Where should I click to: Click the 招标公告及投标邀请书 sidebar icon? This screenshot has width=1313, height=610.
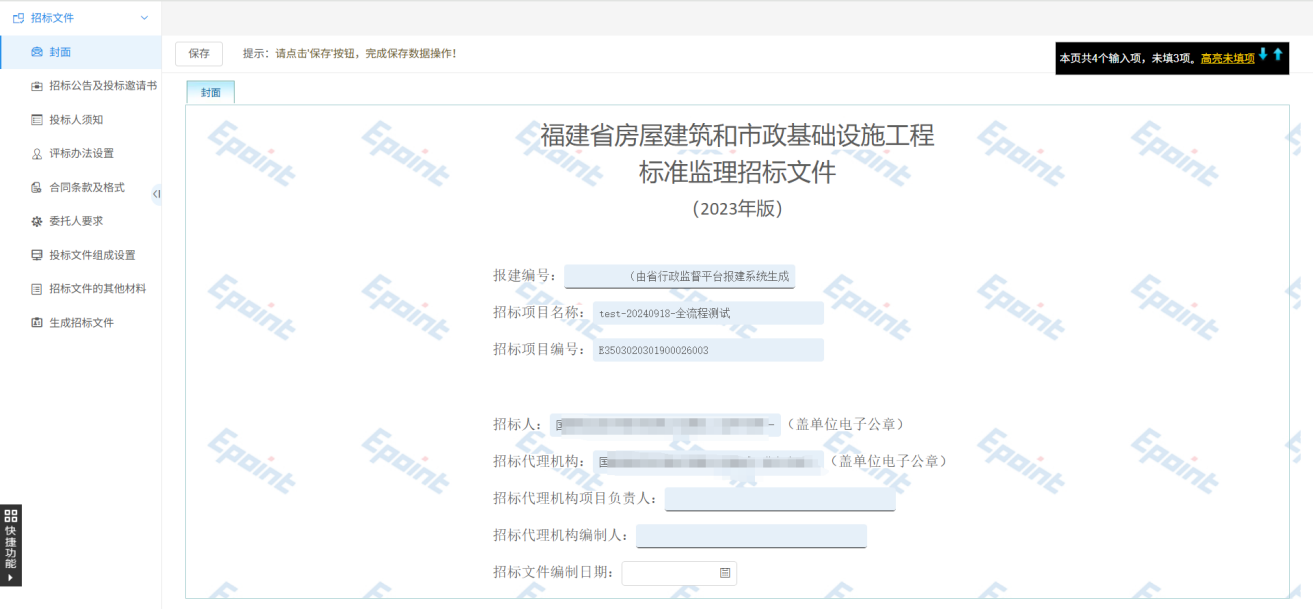(37, 86)
